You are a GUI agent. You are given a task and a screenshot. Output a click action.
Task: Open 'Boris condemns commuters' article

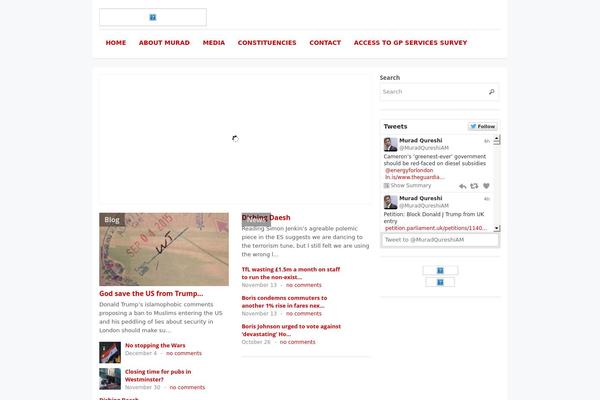[284, 302]
